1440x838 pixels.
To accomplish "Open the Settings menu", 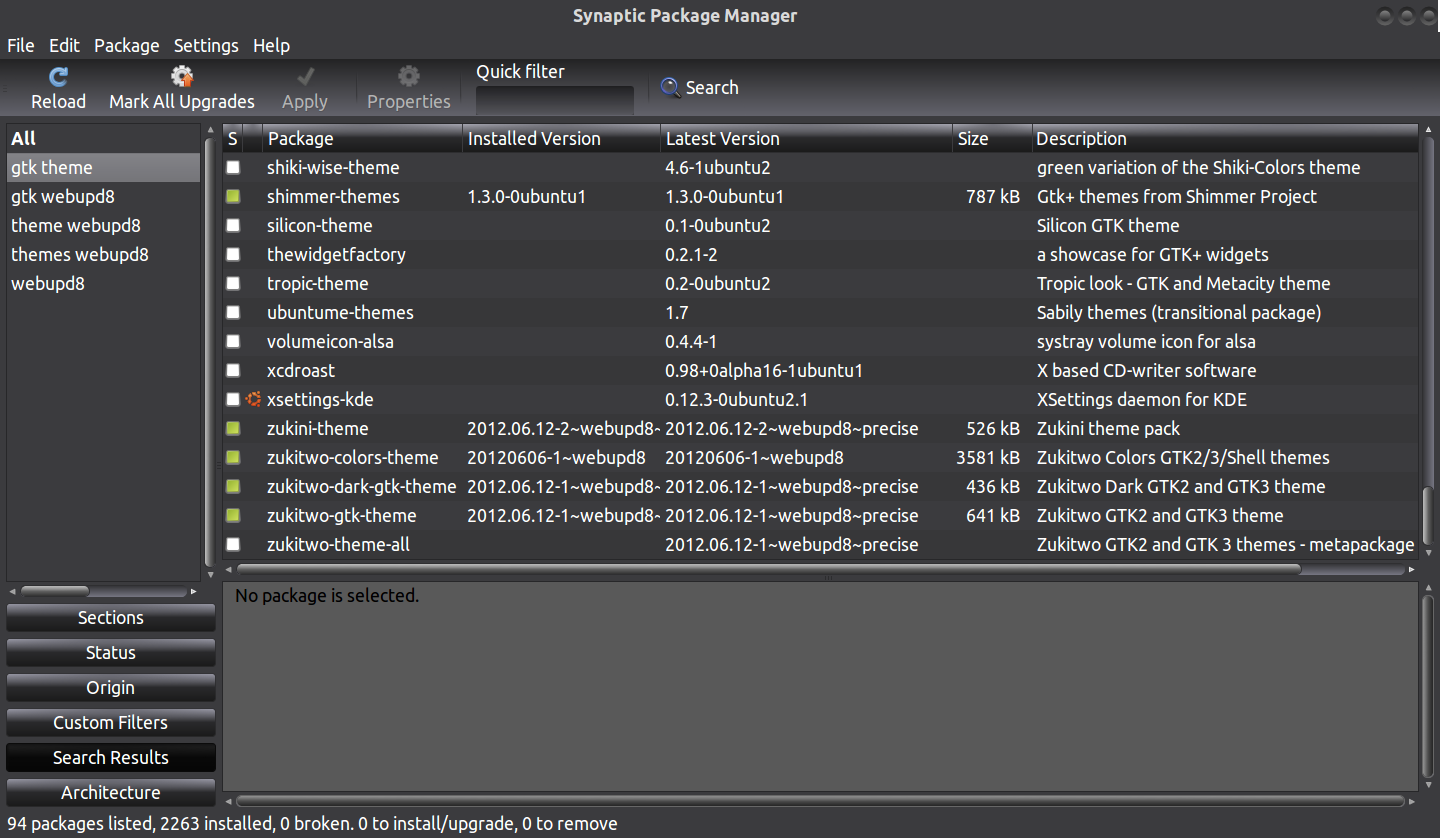I will click(x=206, y=45).
